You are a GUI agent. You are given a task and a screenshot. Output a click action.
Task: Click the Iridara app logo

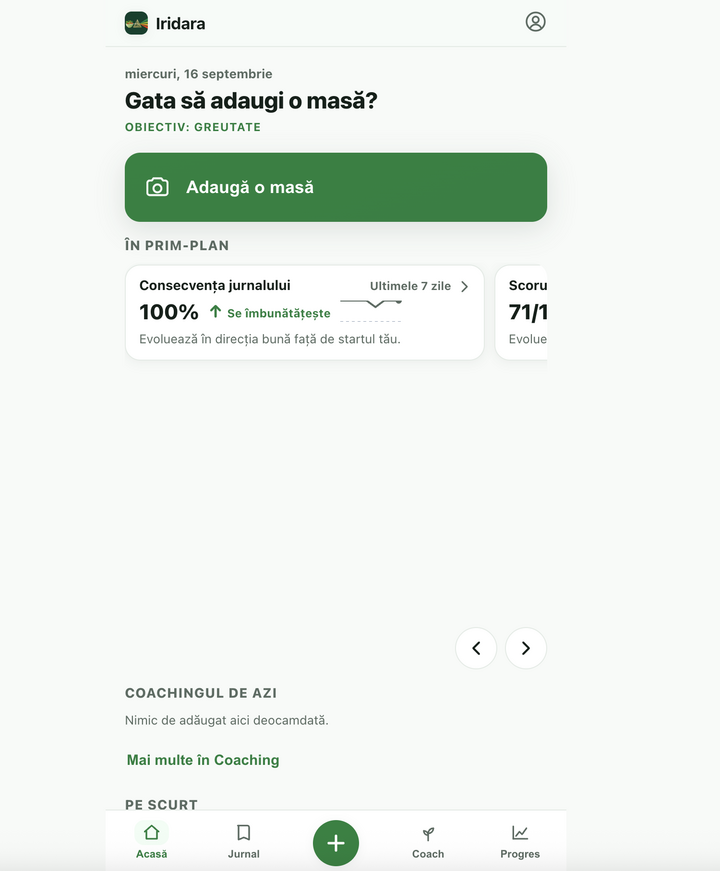[136, 23]
